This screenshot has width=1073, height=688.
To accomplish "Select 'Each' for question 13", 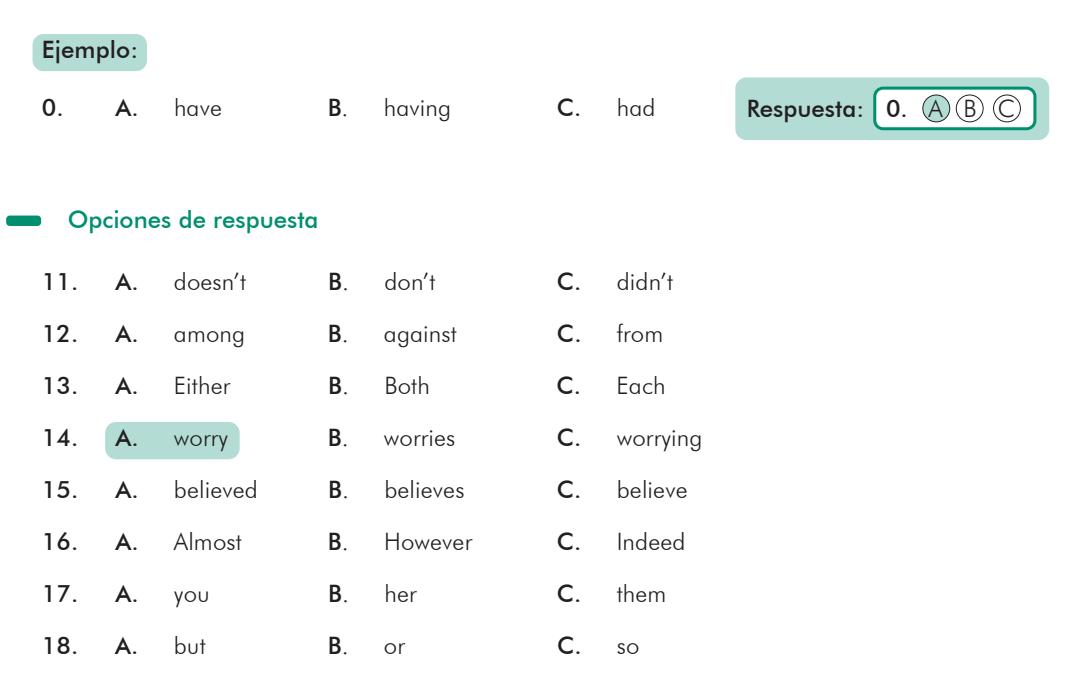I will tap(638, 387).
